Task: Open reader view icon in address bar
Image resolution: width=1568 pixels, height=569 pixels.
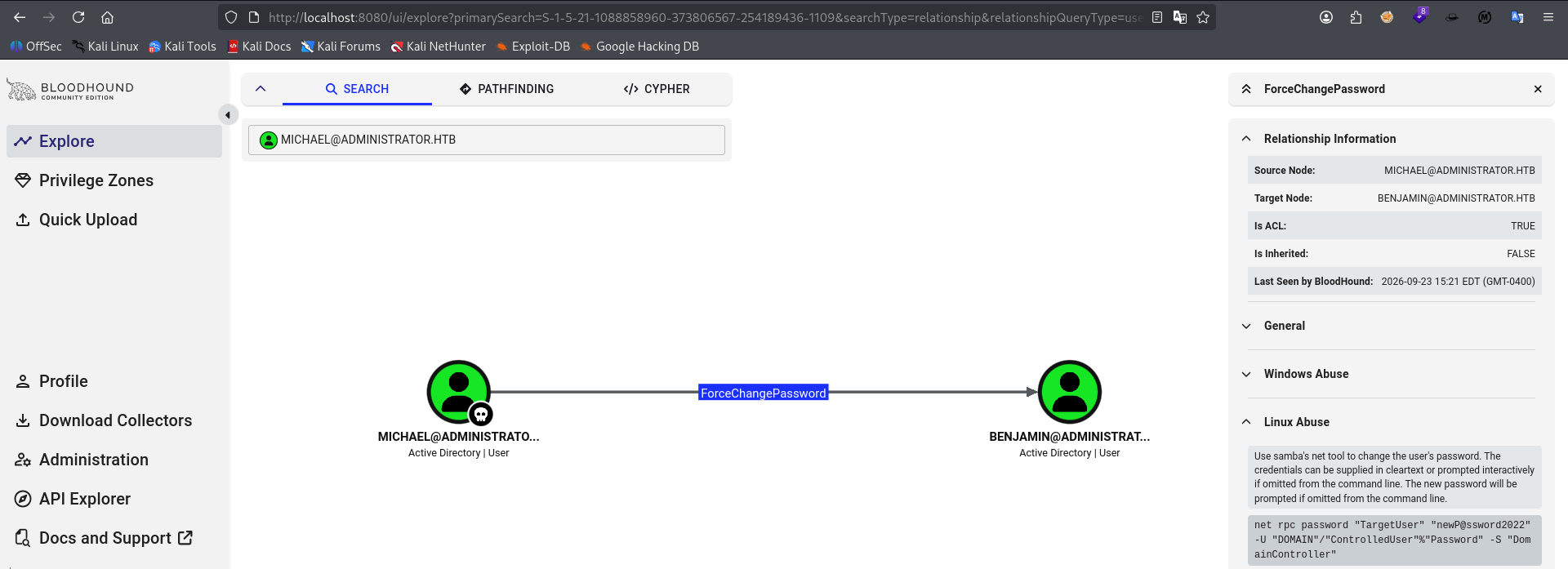Action: 1157,17
